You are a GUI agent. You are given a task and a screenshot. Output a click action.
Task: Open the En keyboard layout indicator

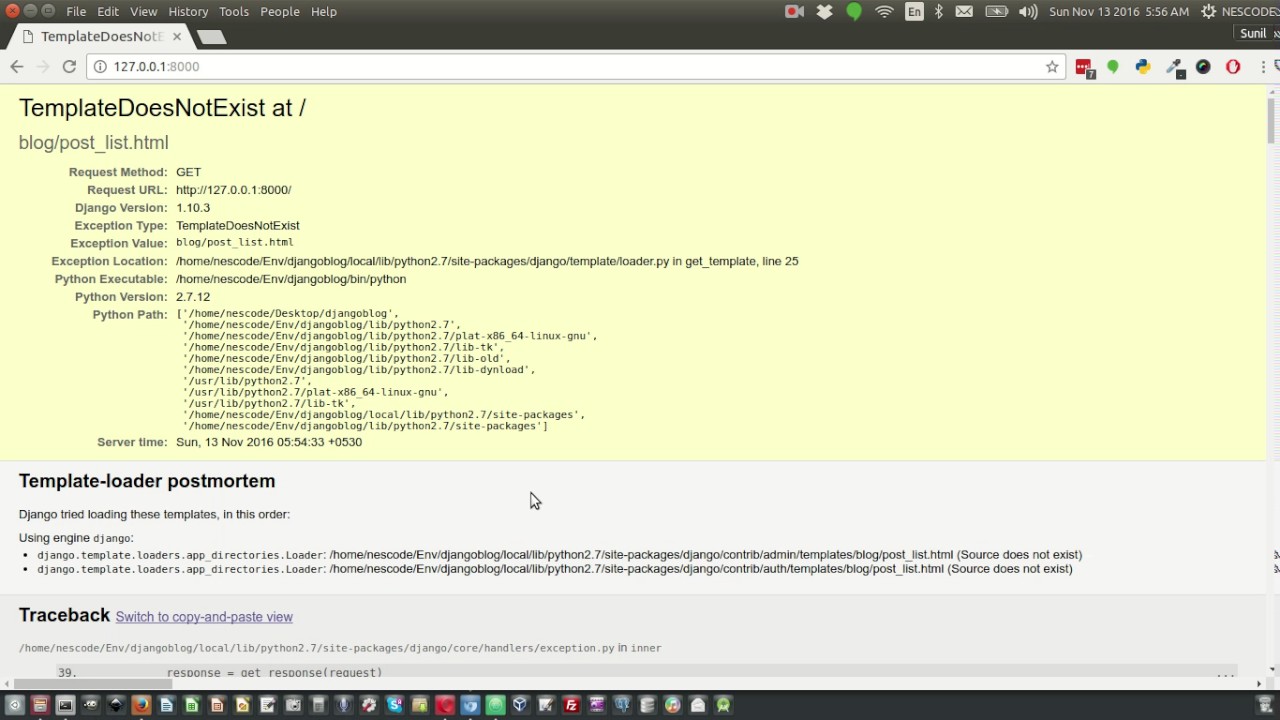coord(914,11)
